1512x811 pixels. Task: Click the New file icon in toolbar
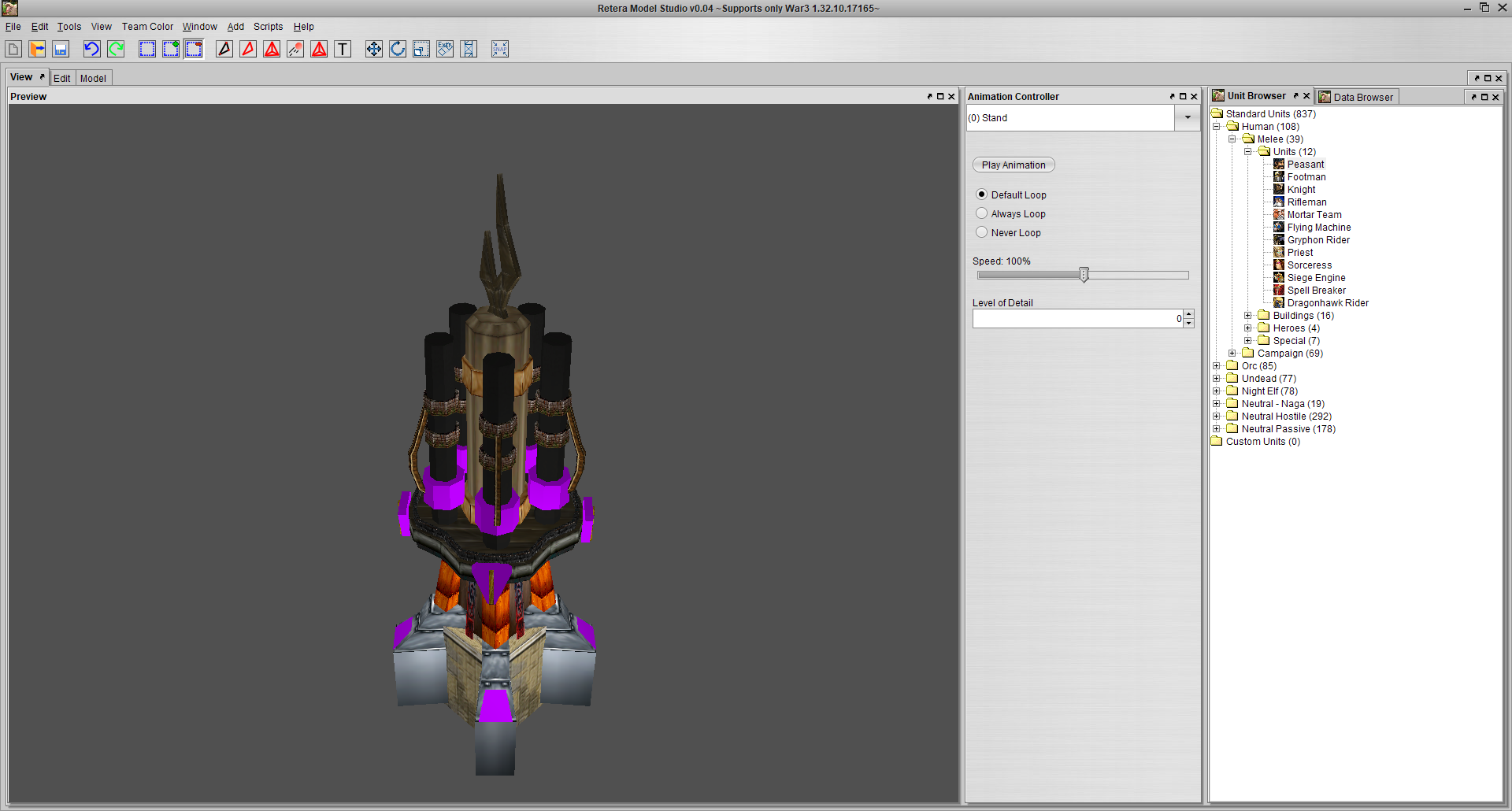pyautogui.click(x=13, y=49)
